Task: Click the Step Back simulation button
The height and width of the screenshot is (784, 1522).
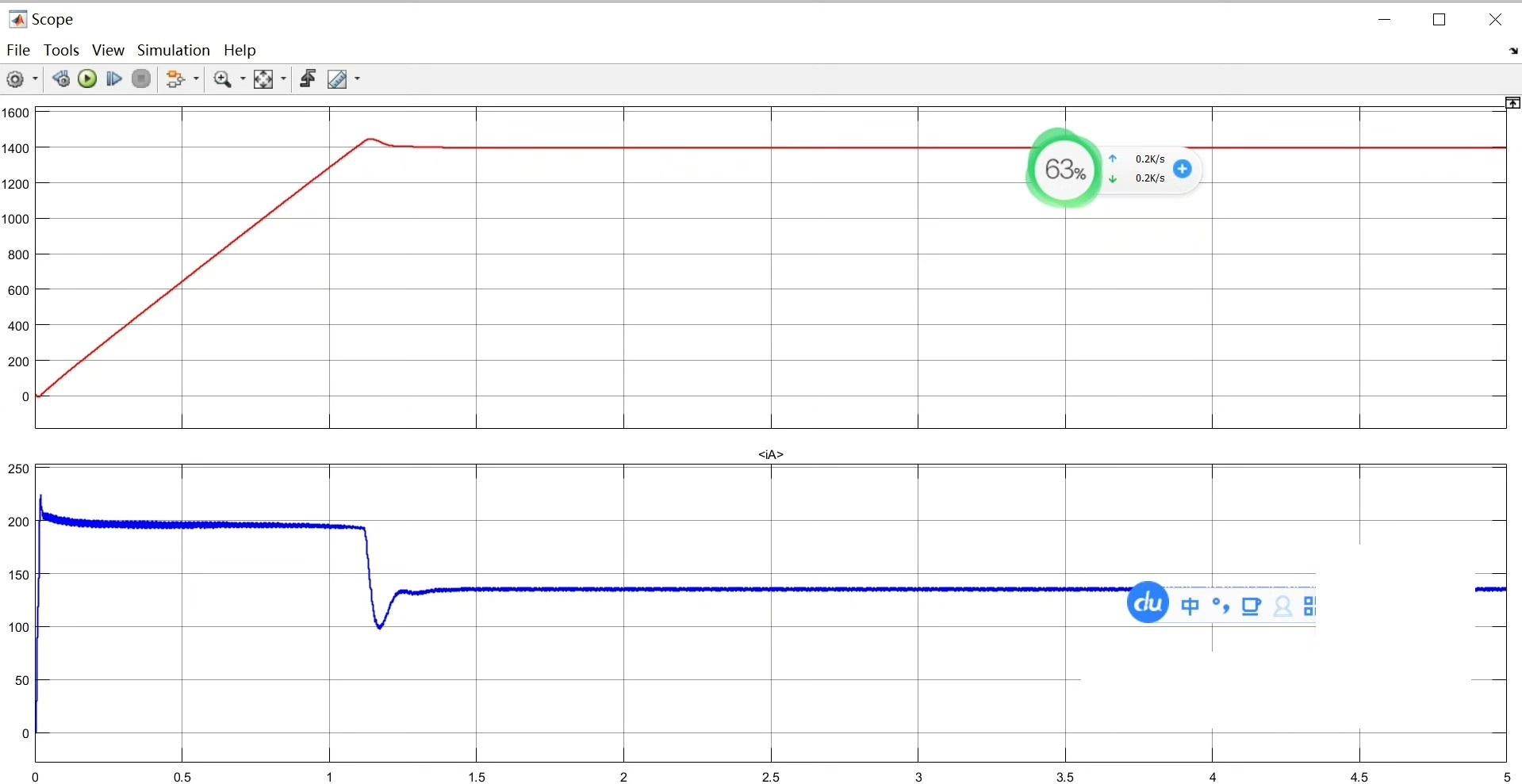Action: 61,78
